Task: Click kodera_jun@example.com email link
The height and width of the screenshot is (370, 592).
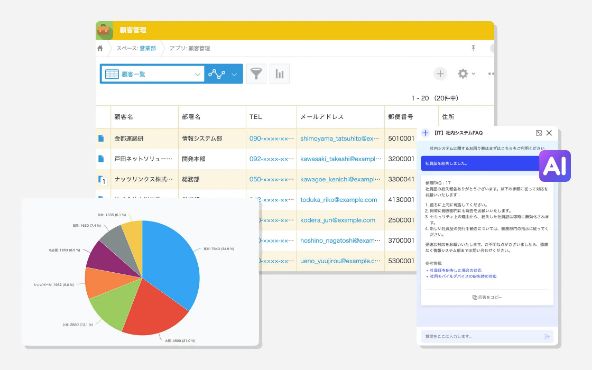Action: click(338, 220)
